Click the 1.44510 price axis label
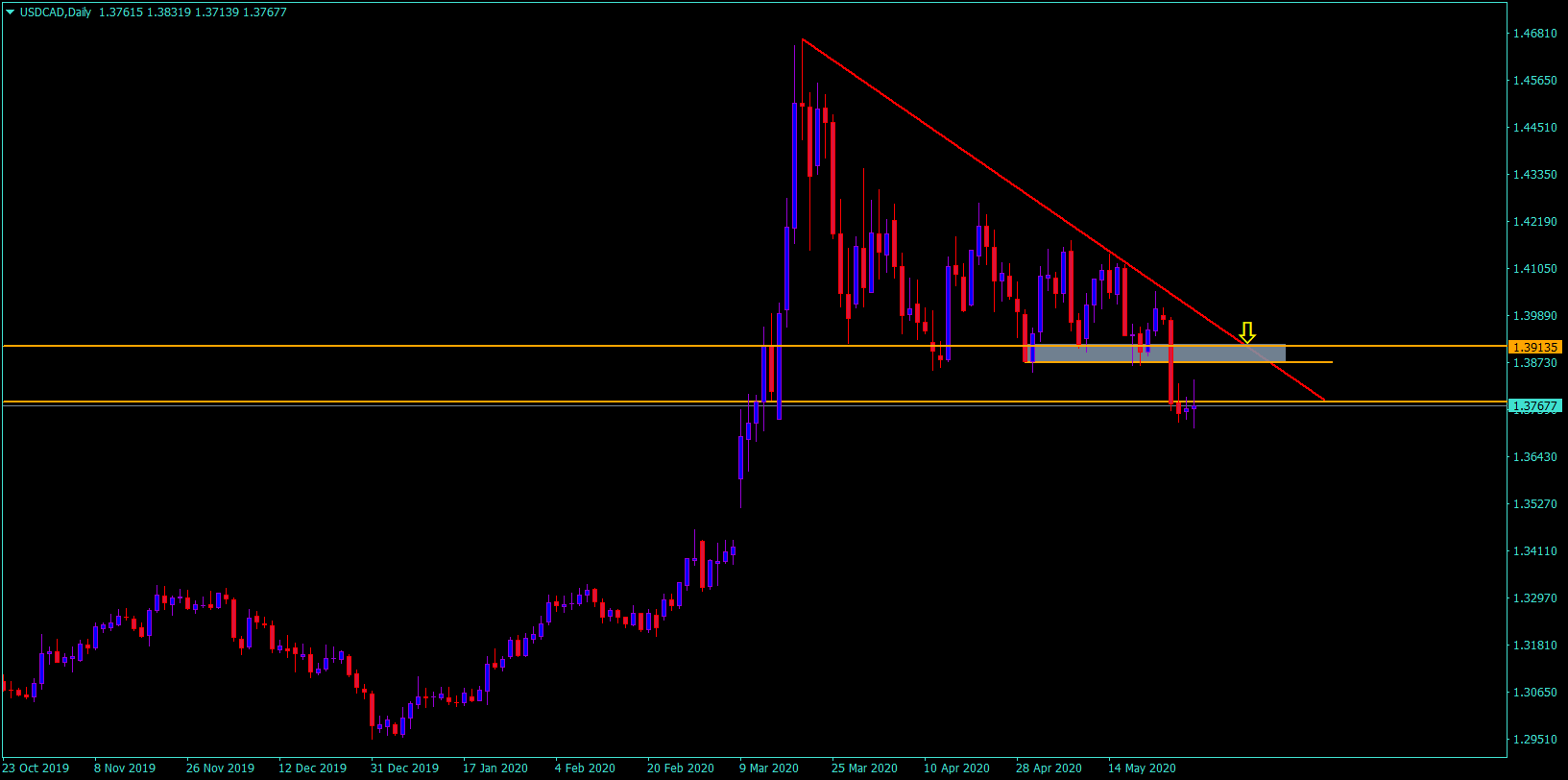 click(x=1534, y=127)
